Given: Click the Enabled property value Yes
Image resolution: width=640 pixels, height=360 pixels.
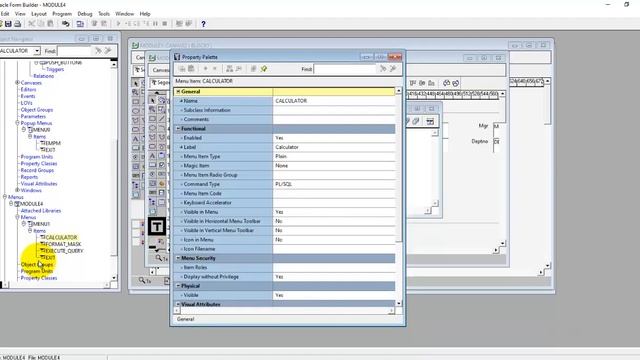Looking at the screenshot, I should tap(334, 138).
